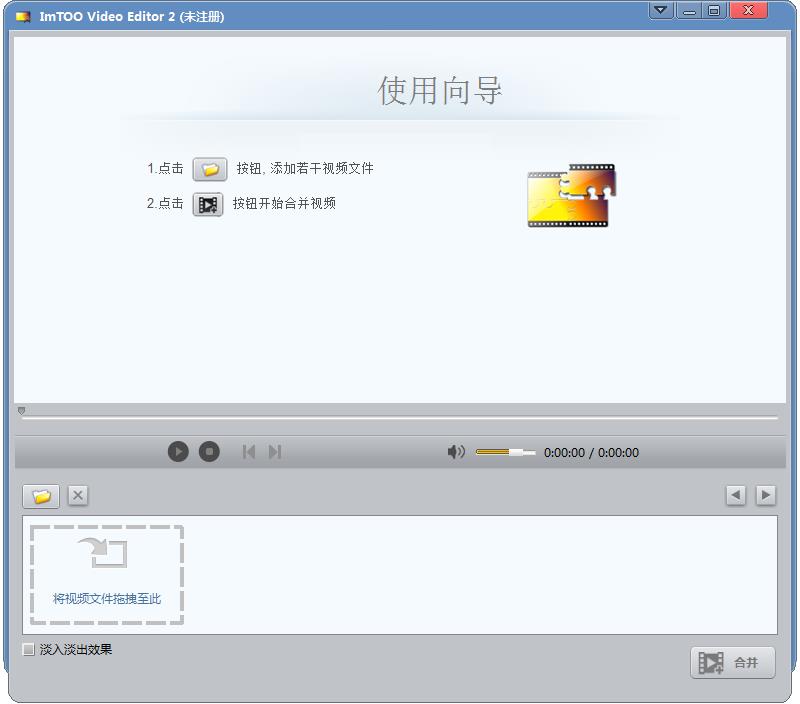Image resolution: width=800 pixels, height=704 pixels.
Task: Move clip left with the left arrow
Action: [736, 495]
